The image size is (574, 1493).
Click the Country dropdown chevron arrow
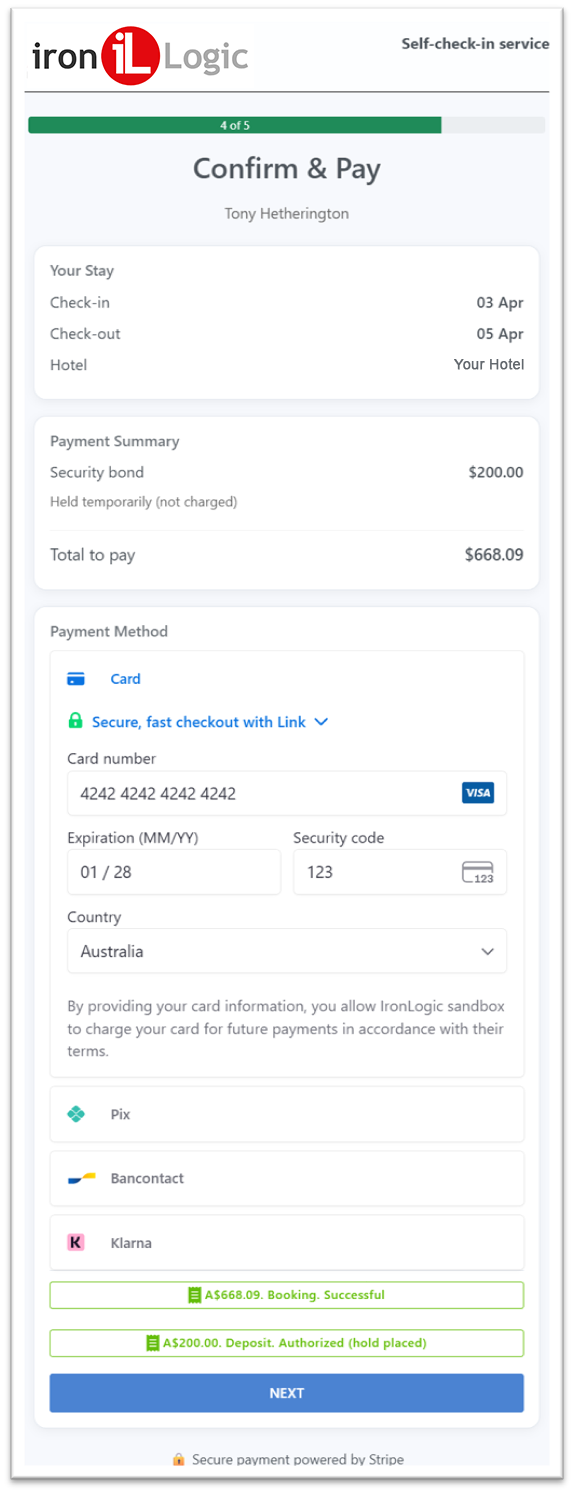488,951
